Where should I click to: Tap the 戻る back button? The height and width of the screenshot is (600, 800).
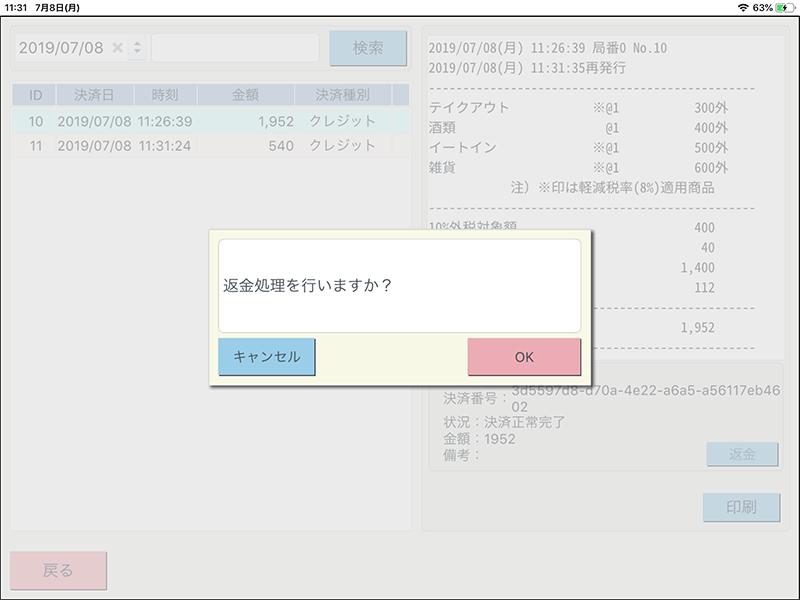[58, 571]
